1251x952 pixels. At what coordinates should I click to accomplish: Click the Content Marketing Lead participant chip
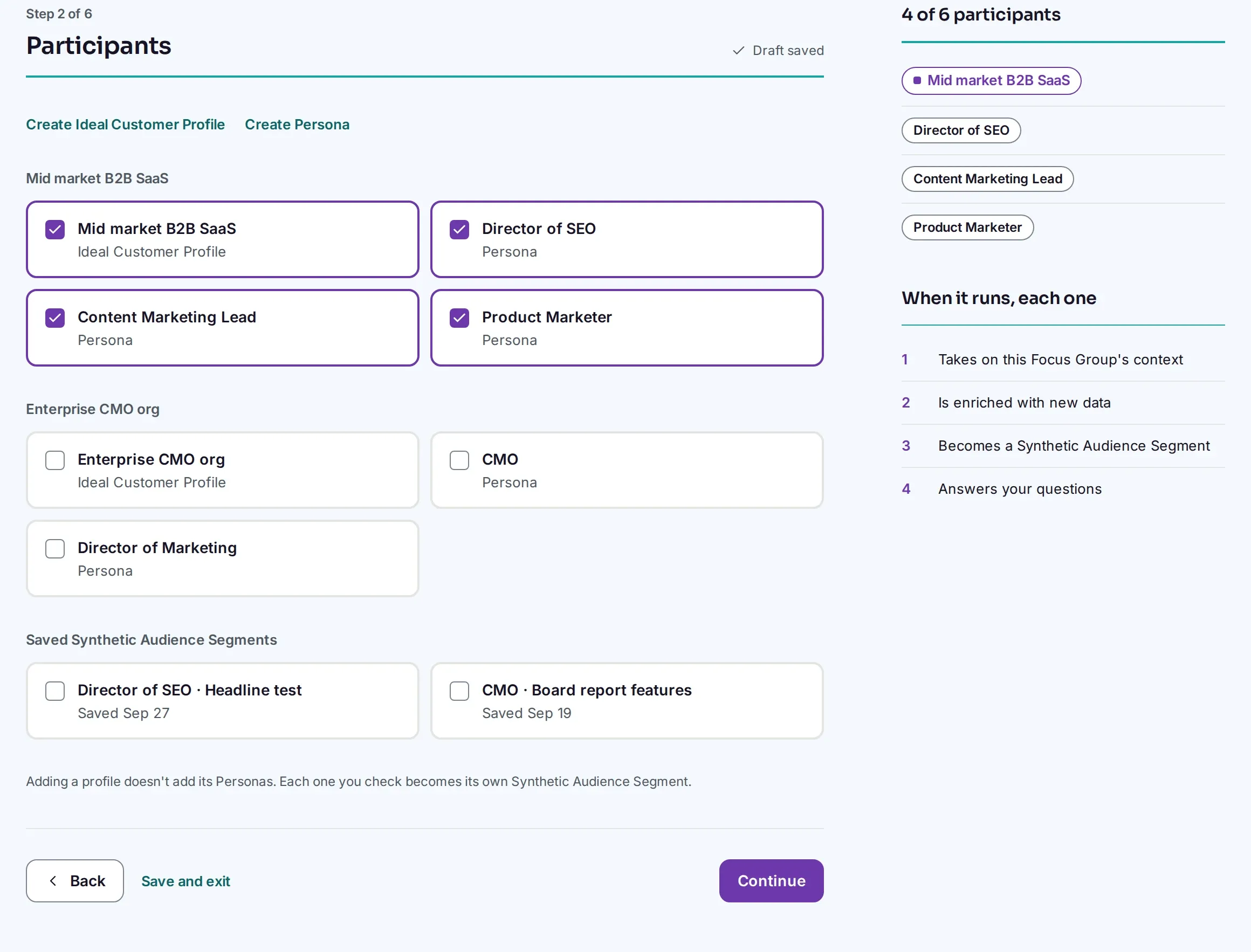[987, 179]
